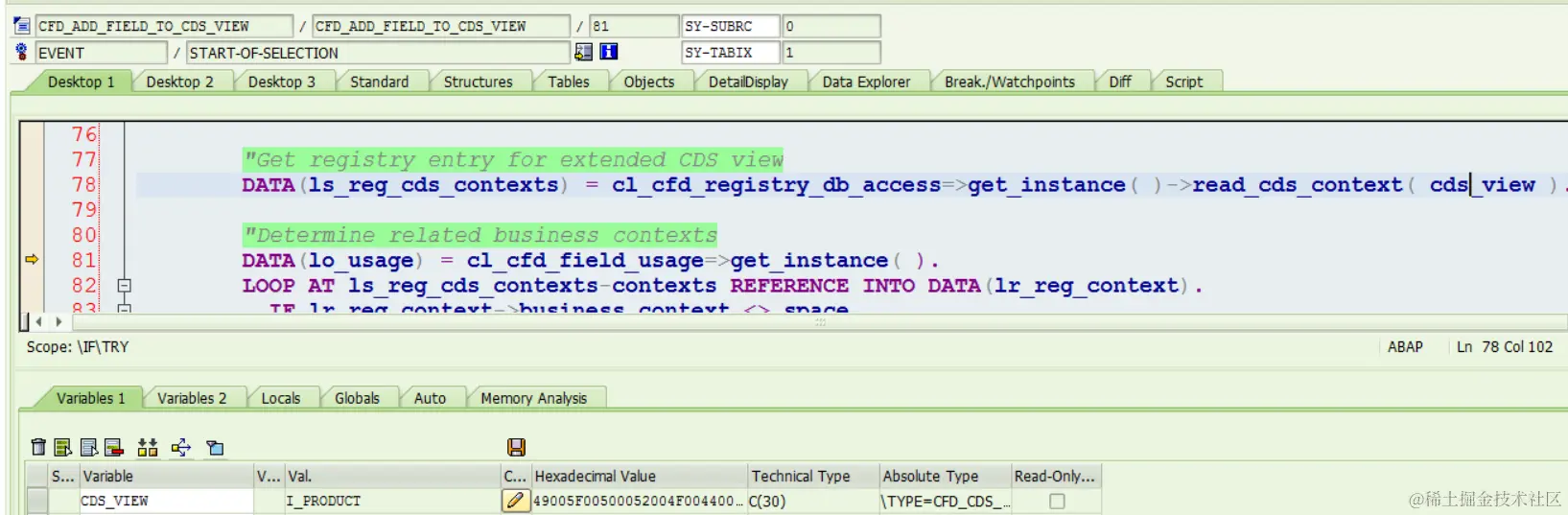1568x515 pixels.
Task: Open the Break./Watchpoints tab
Action: 1009,82
